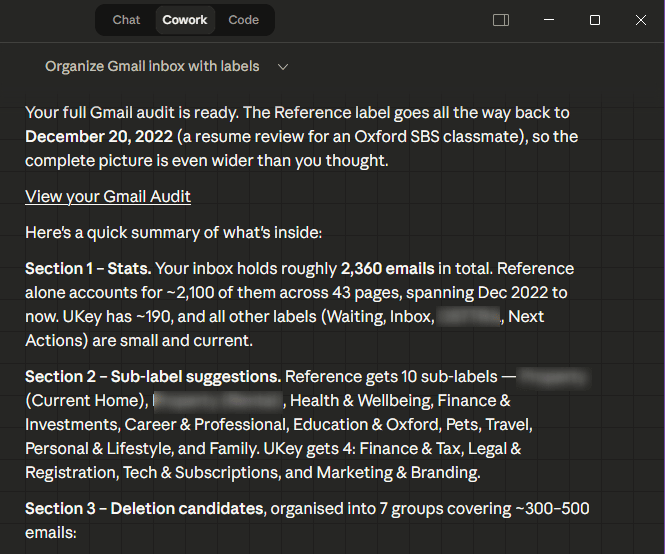Click the bold '2,360 emails' text
The height and width of the screenshot is (554, 665).
tap(388, 268)
